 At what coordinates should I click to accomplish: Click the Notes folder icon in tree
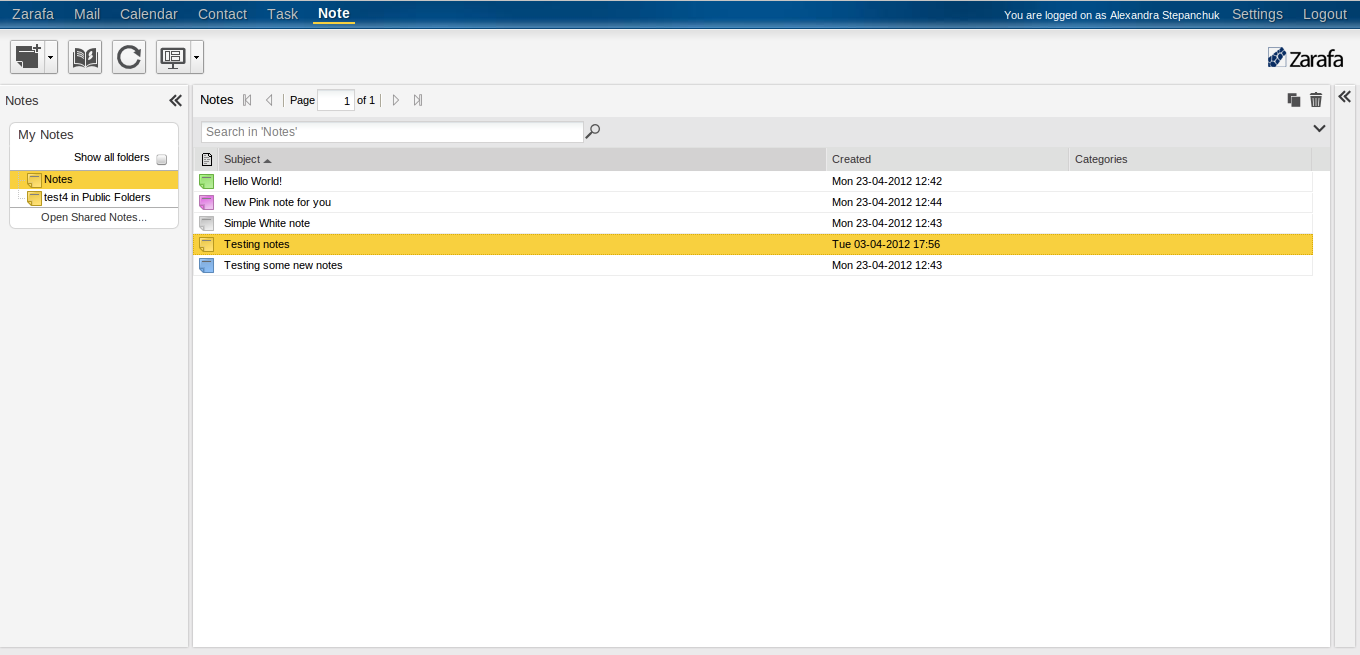35,180
